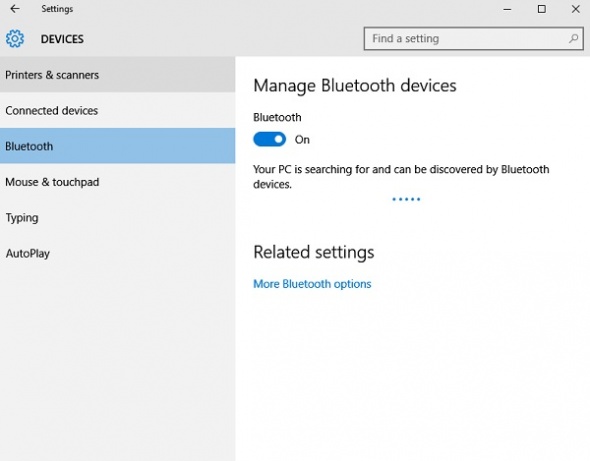Screen dimensions: 590x461
Task: Maximize the Settings window
Action: click(x=541, y=9)
